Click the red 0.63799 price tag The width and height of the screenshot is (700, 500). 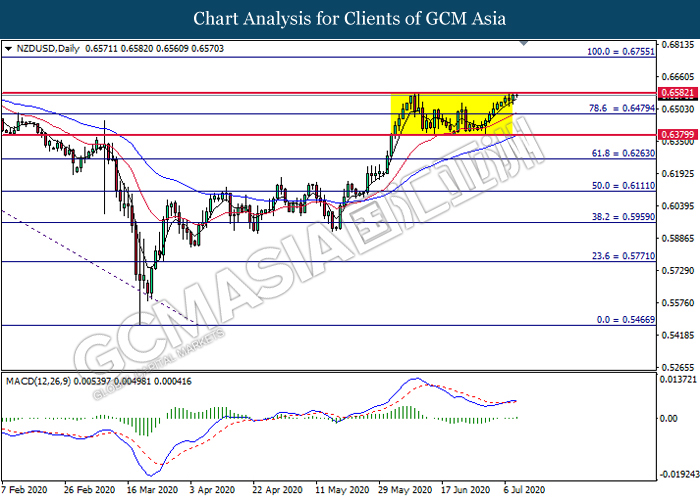pyautogui.click(x=677, y=134)
